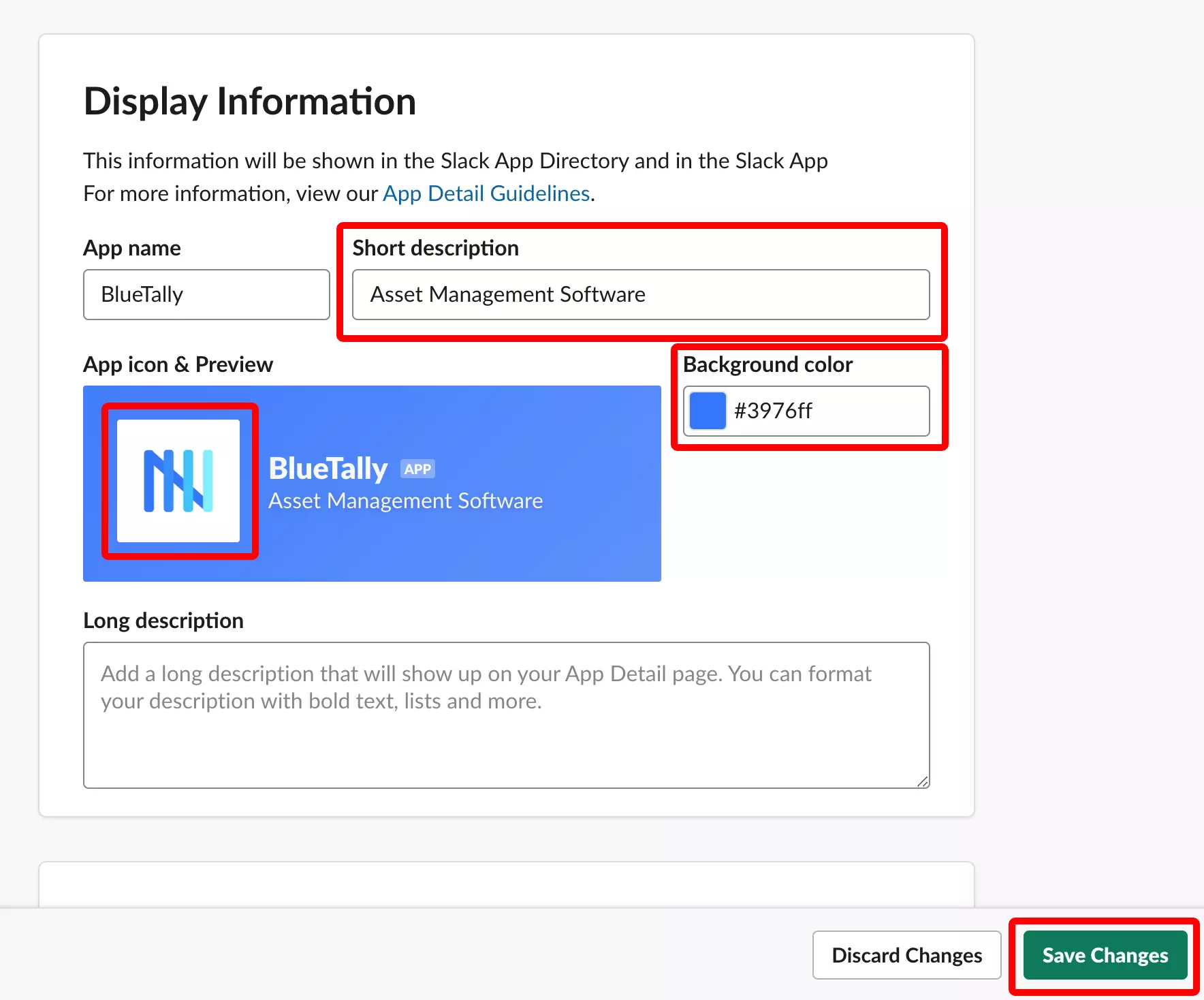1204x1000 pixels.
Task: Click the #3976ff hex color value
Action: [773, 411]
